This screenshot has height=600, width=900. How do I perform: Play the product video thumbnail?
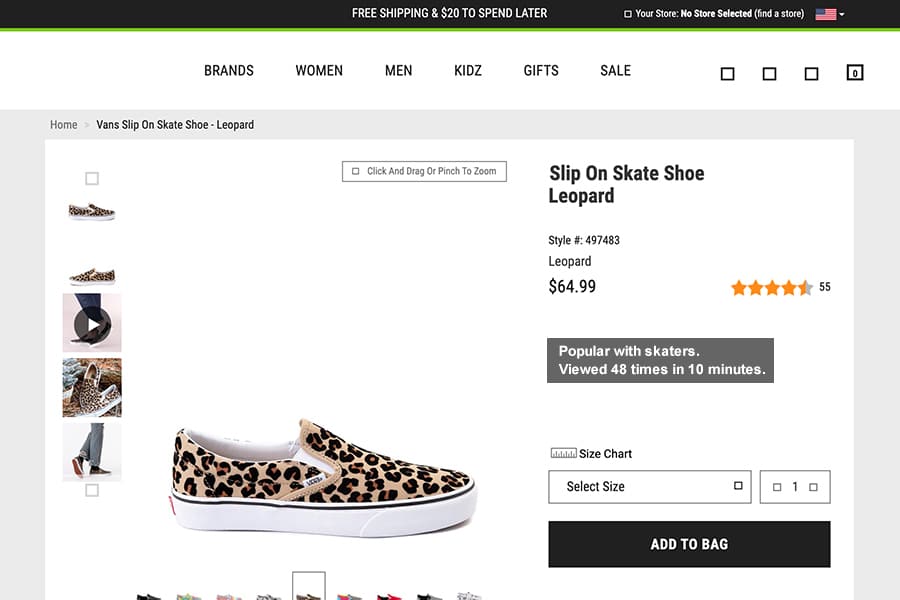pyautogui.click(x=92, y=323)
